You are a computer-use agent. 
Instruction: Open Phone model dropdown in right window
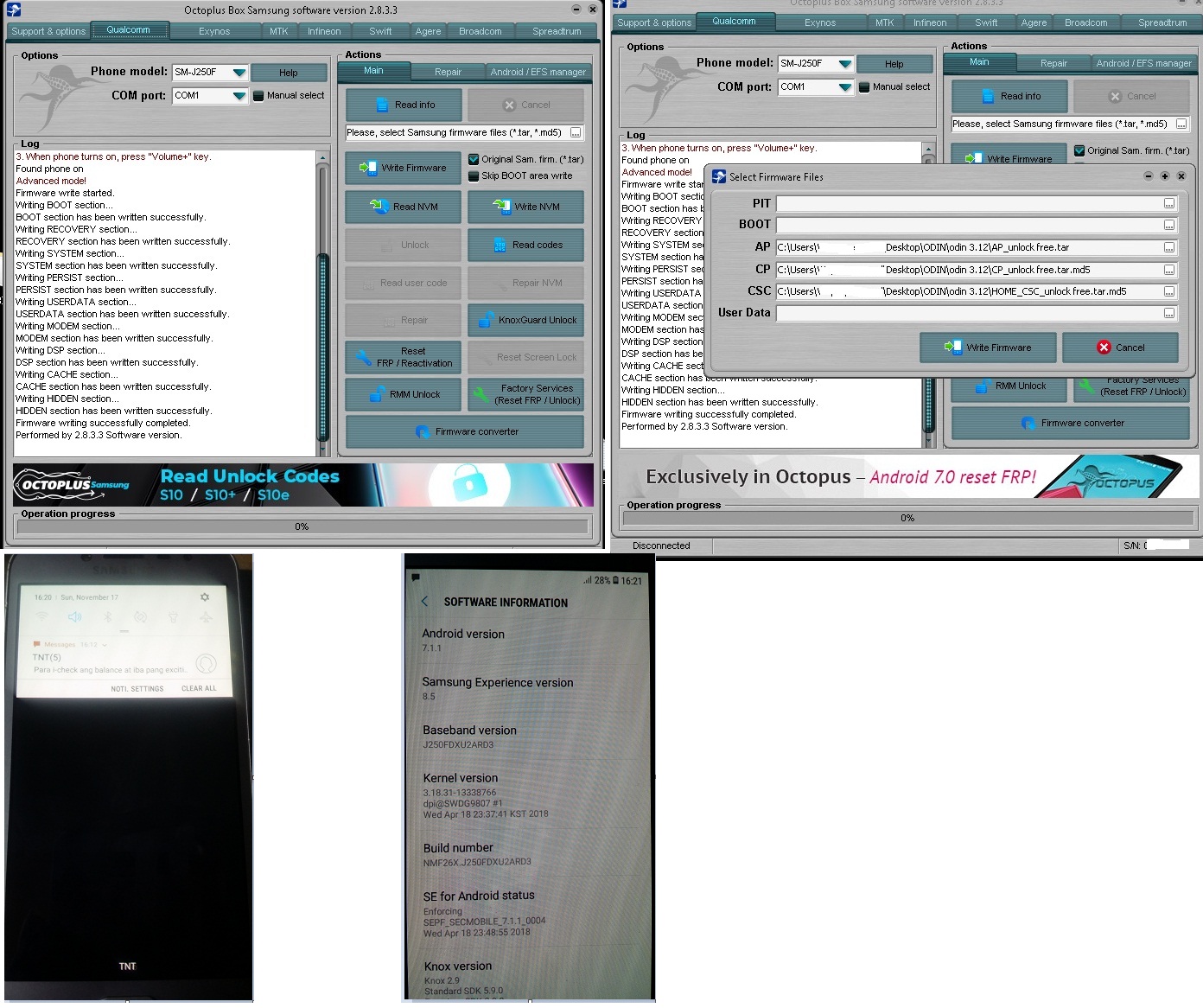[x=845, y=64]
